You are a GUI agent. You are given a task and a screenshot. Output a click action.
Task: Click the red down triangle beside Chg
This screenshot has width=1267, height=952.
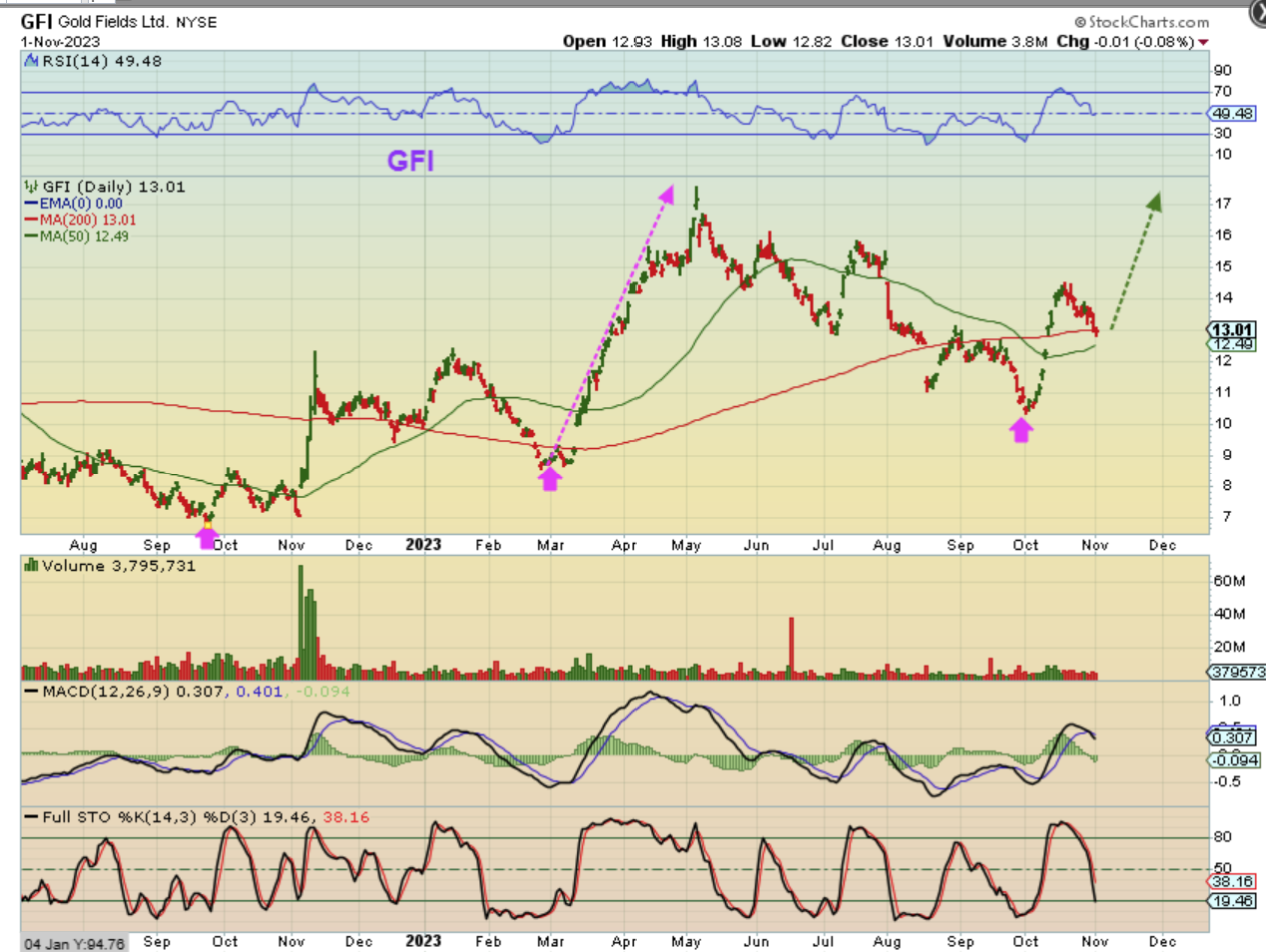(x=1203, y=42)
